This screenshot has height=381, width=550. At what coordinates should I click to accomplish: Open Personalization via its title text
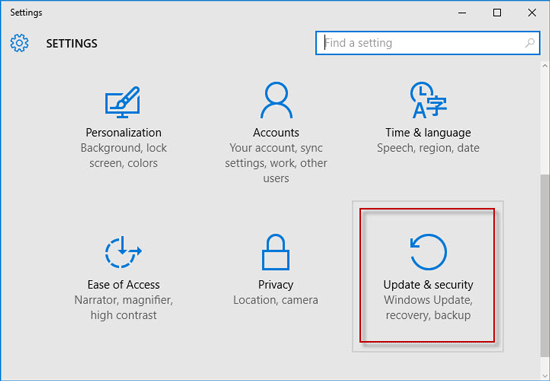(123, 133)
